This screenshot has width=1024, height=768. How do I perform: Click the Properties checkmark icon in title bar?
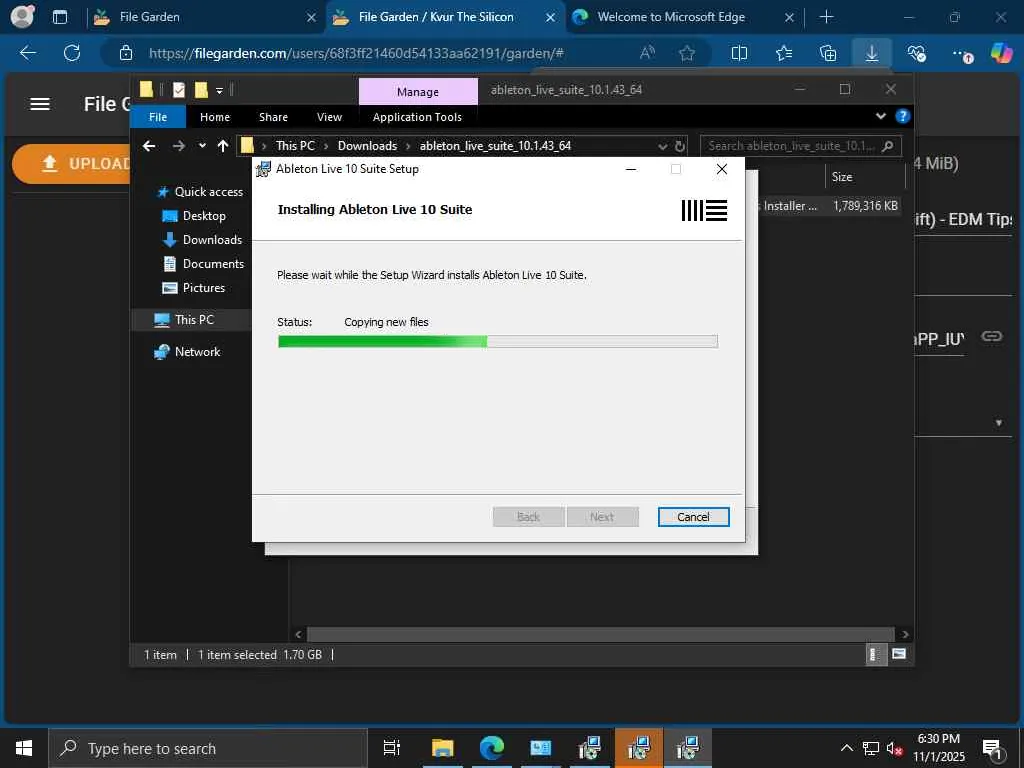tap(179, 90)
